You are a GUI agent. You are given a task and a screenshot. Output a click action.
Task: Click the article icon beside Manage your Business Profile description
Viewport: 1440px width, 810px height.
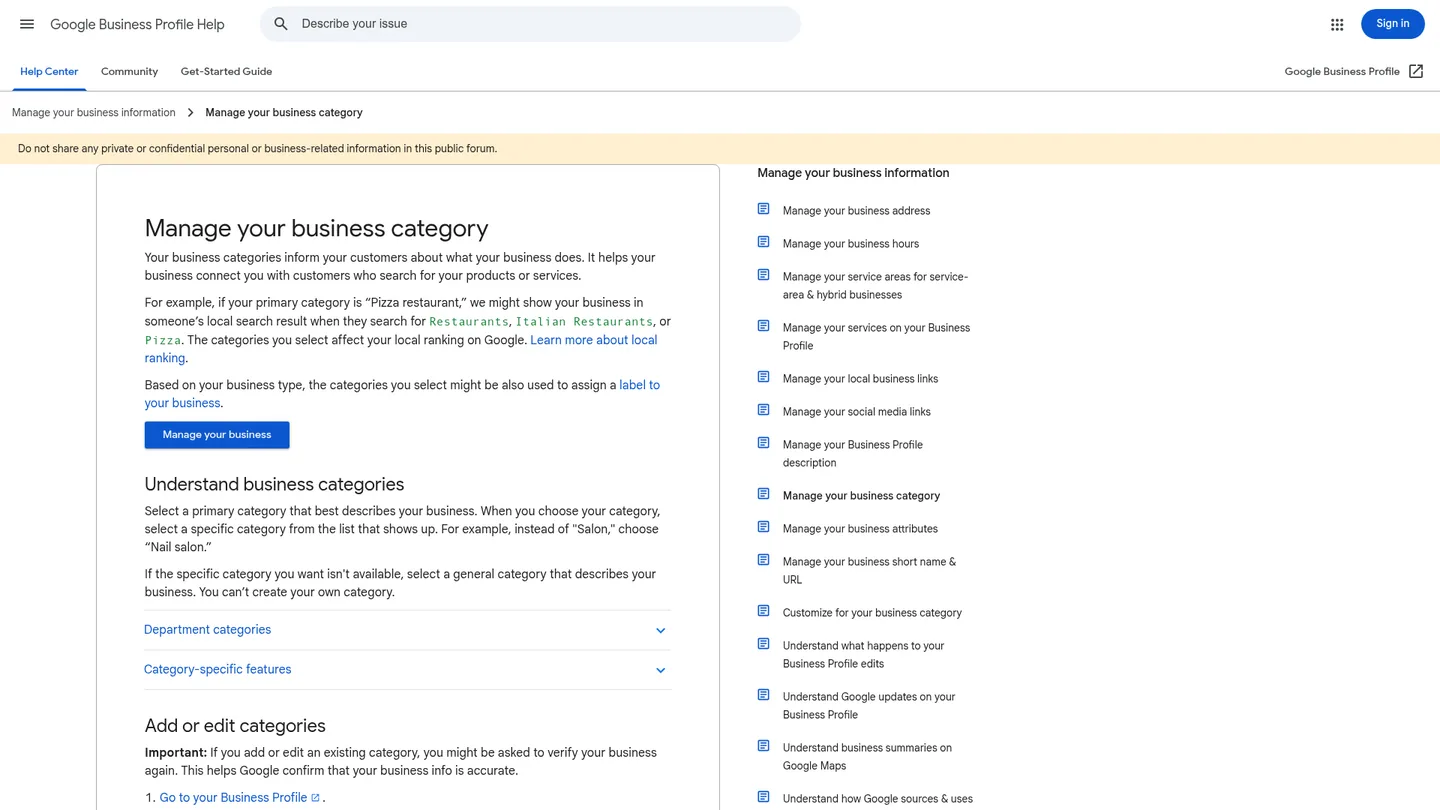point(763,443)
